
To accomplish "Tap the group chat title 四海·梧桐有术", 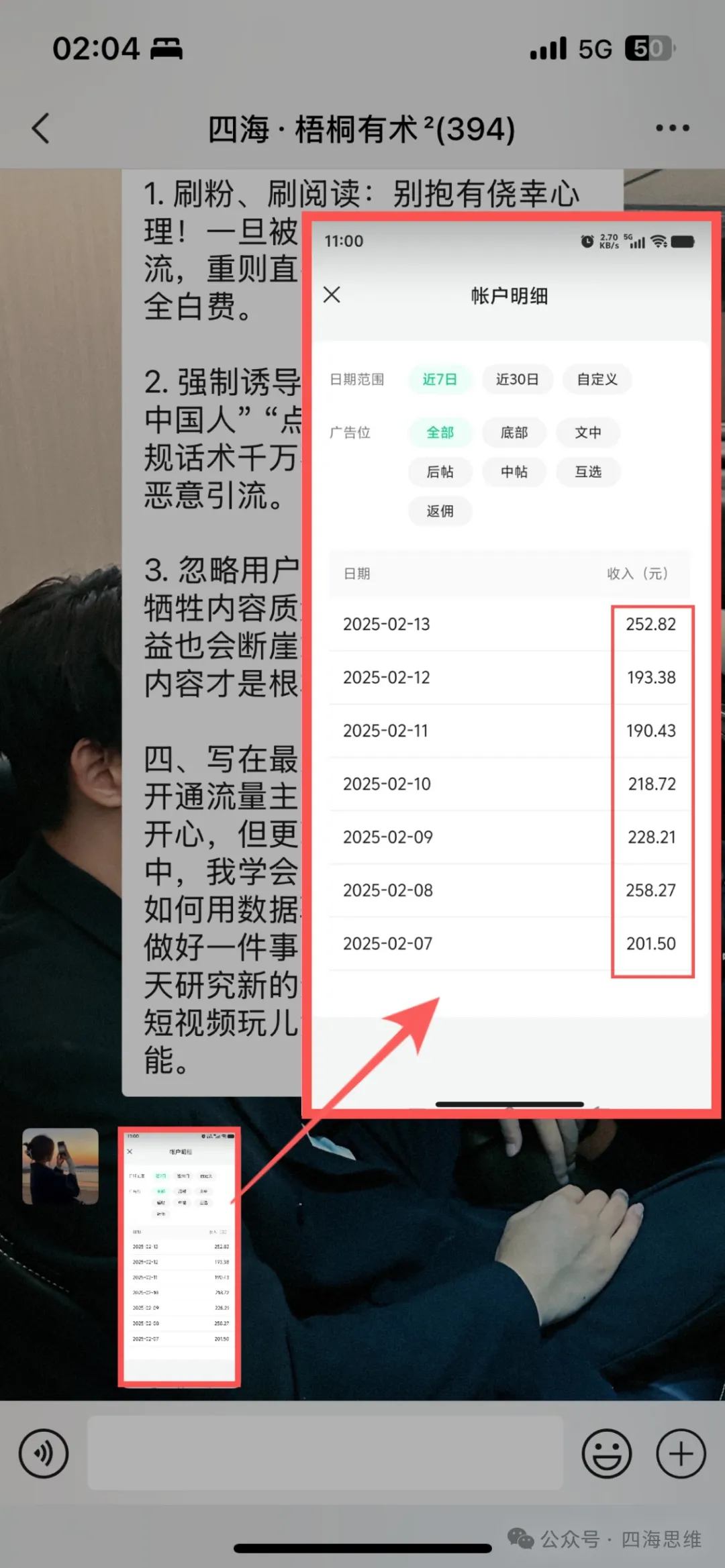I will (x=362, y=129).
